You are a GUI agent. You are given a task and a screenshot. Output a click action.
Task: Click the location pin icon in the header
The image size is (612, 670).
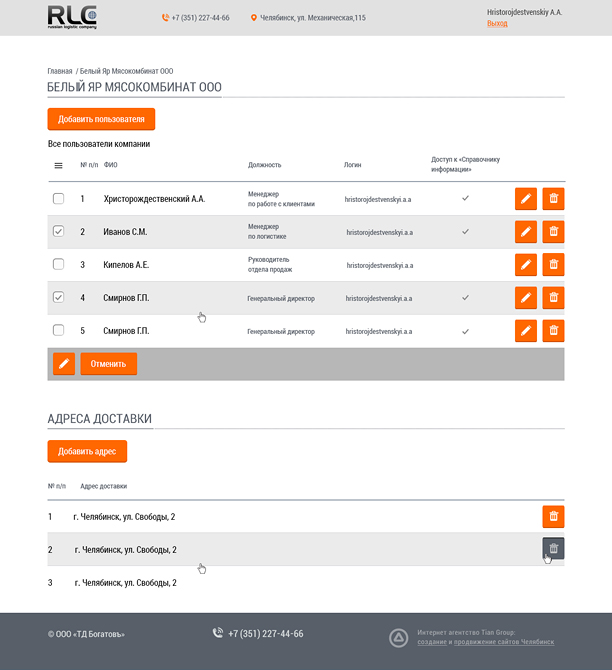(253, 18)
